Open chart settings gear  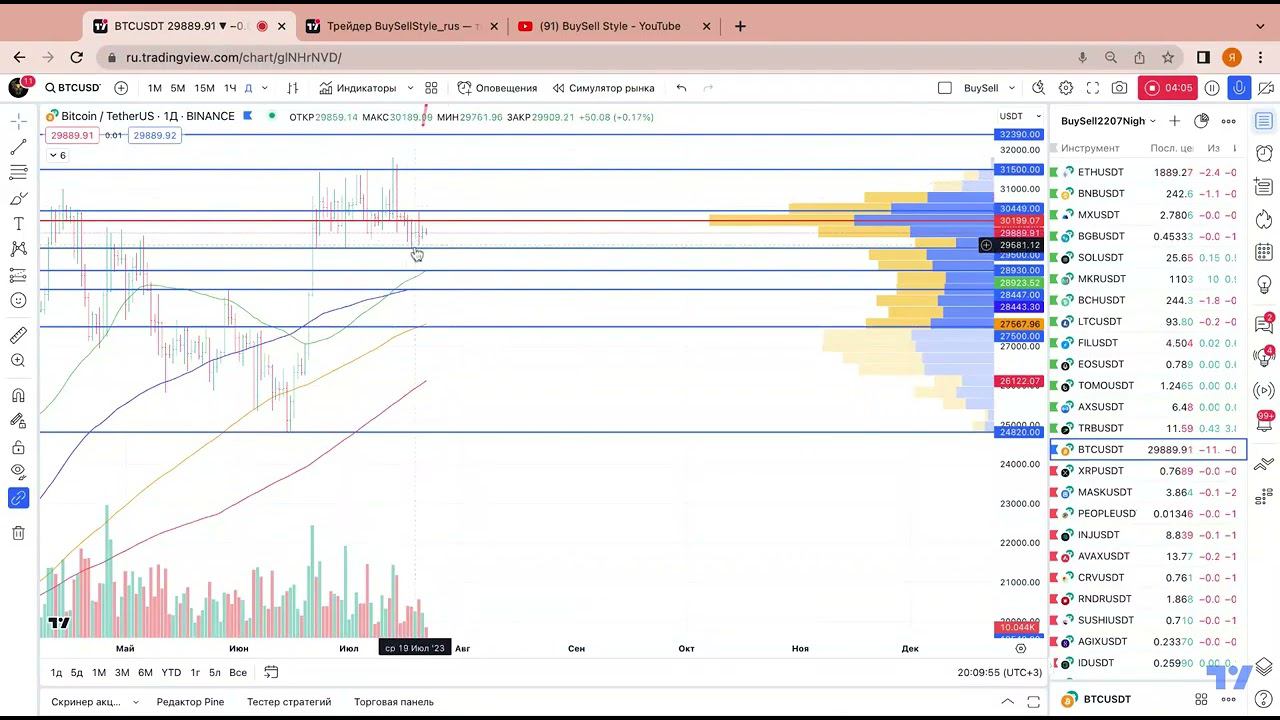[x=1066, y=88]
